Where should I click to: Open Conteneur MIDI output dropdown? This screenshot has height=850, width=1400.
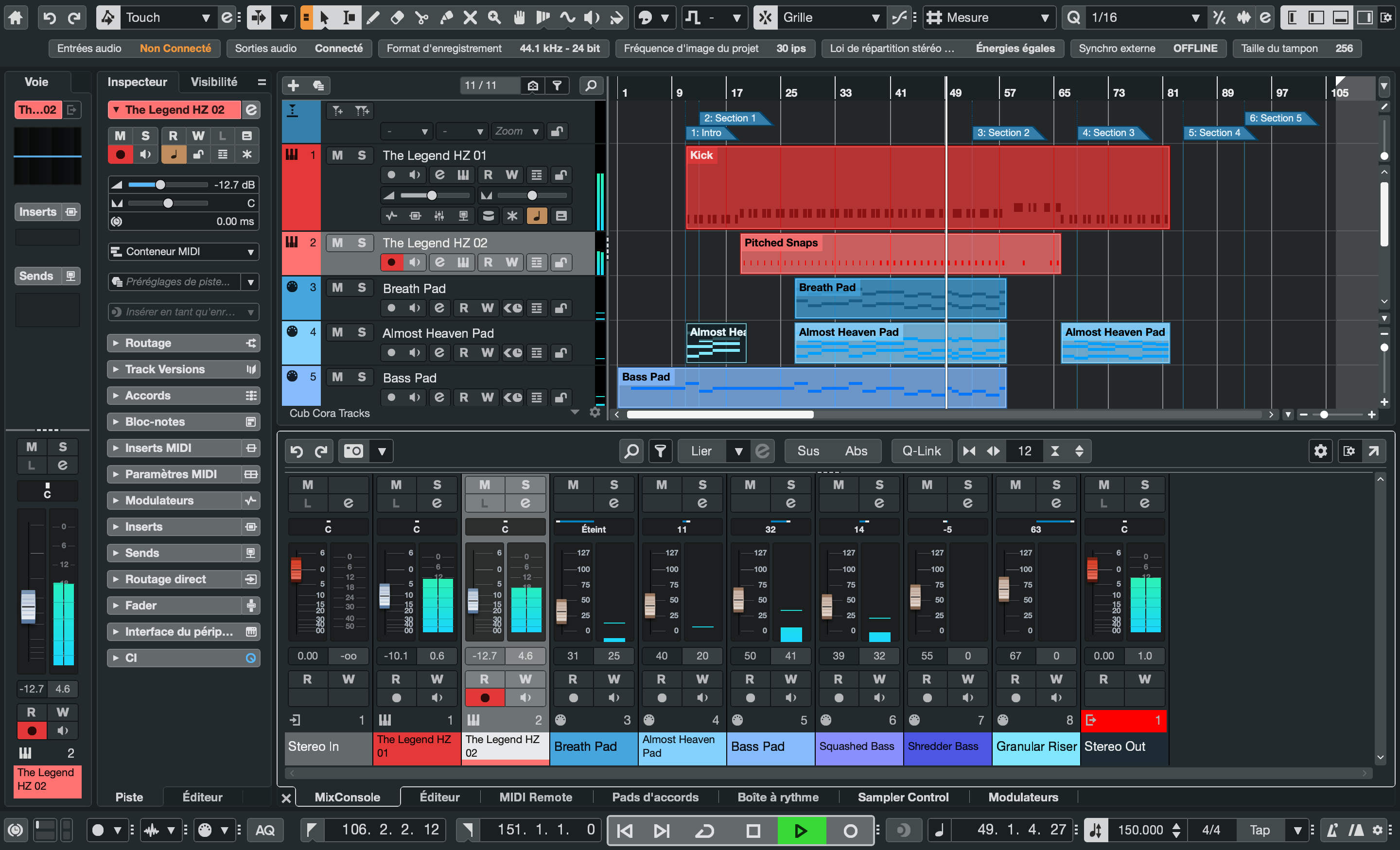tap(184, 251)
